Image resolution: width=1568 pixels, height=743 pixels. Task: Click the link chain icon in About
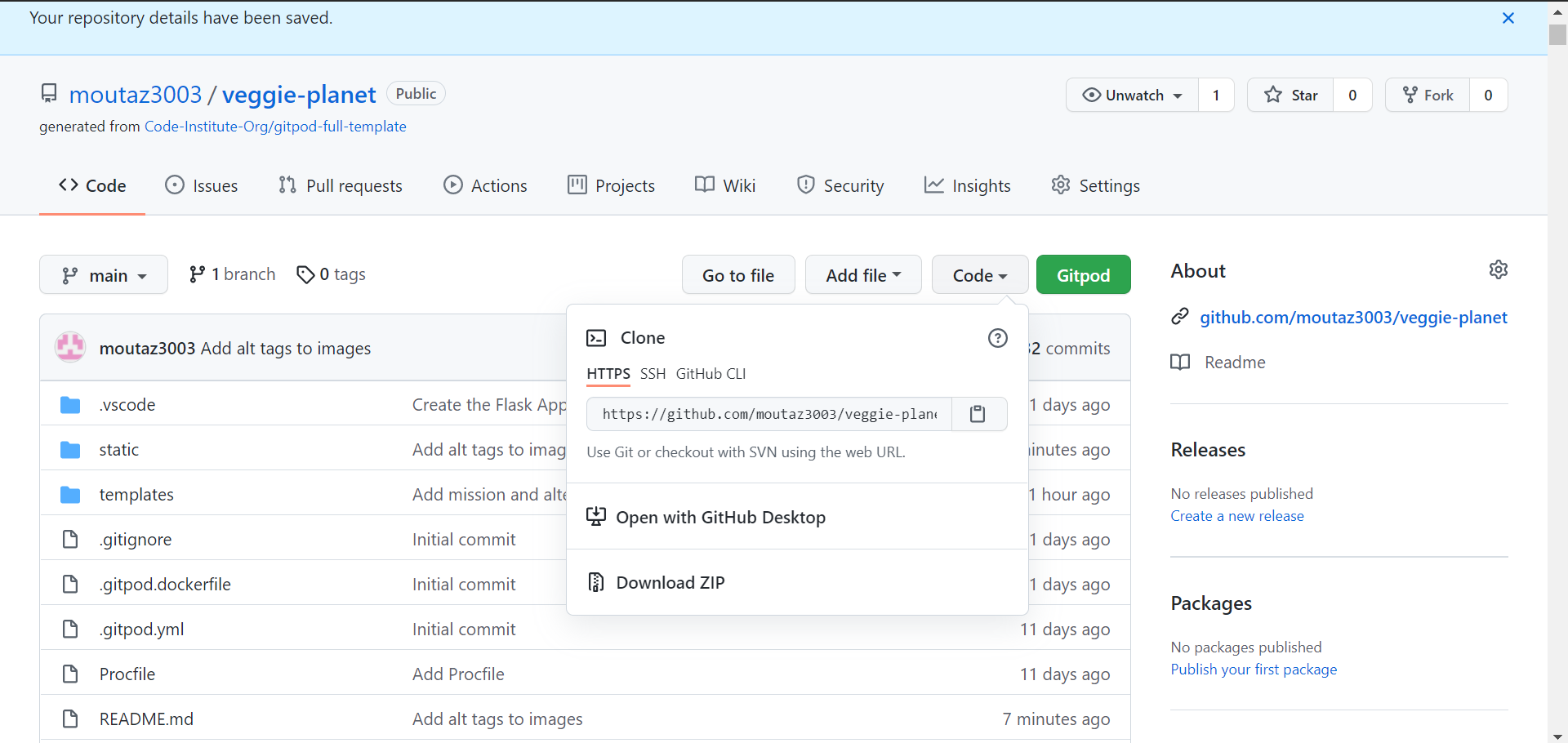pos(1179,317)
